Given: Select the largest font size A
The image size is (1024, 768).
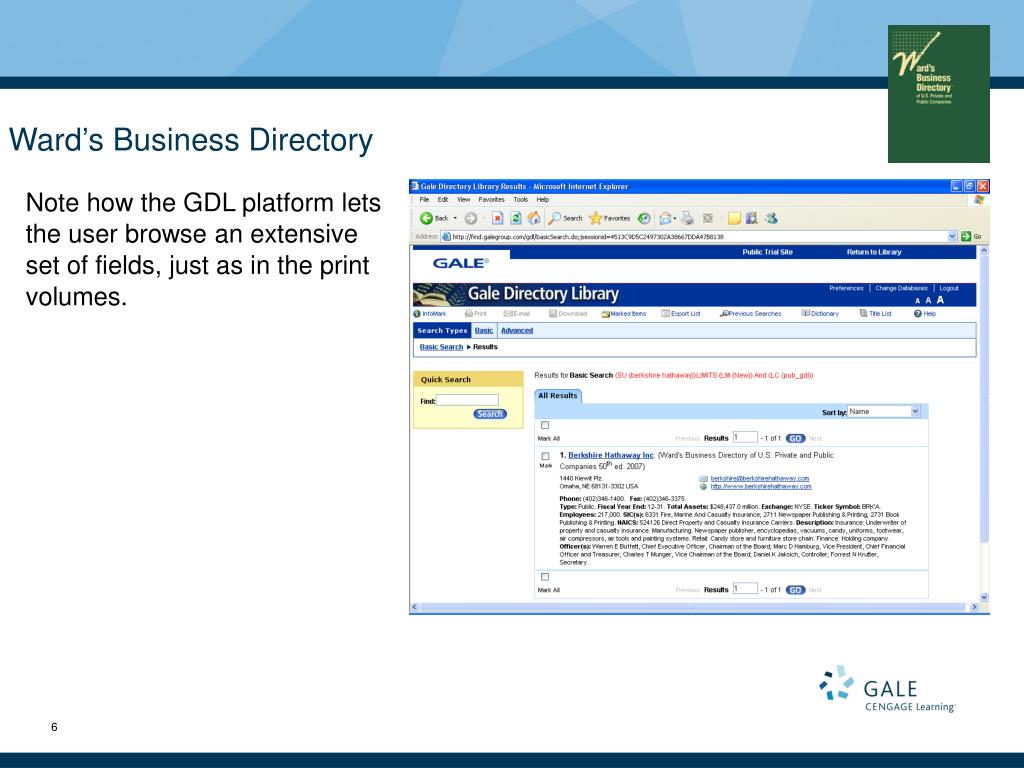Looking at the screenshot, I should pos(940,300).
